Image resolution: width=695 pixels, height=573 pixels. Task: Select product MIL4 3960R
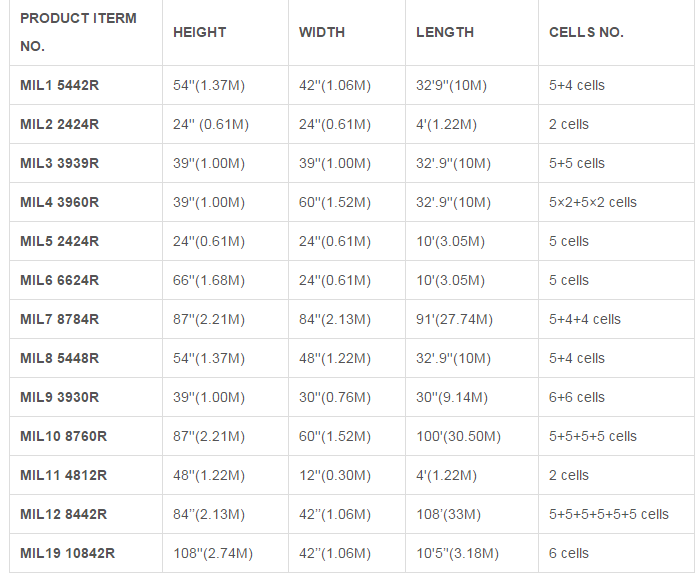pyautogui.click(x=60, y=203)
